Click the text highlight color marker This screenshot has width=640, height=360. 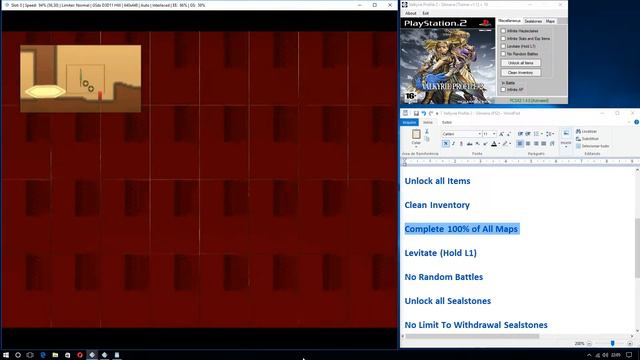505,144
